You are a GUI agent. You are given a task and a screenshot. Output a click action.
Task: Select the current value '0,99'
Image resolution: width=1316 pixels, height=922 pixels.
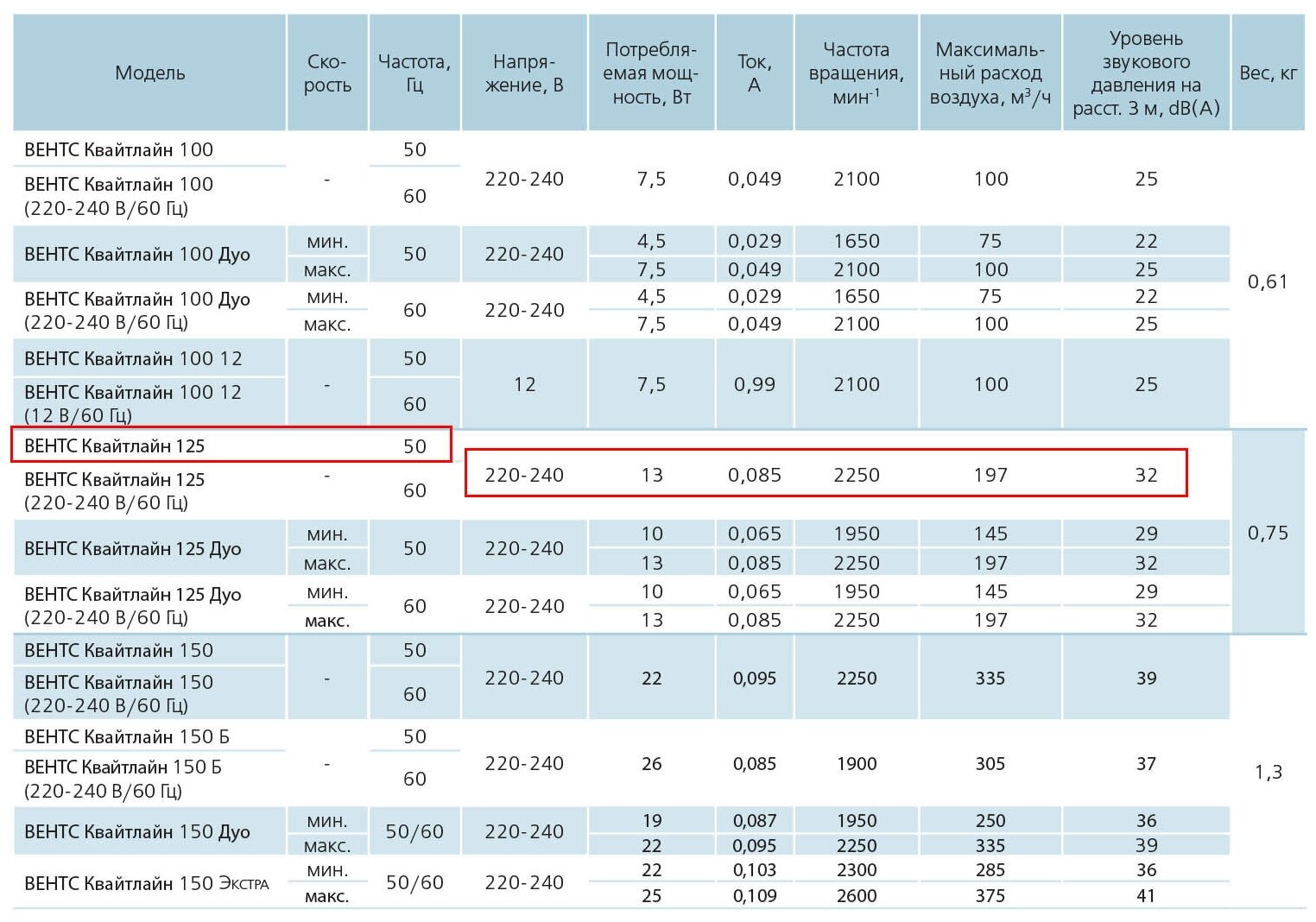(x=755, y=384)
